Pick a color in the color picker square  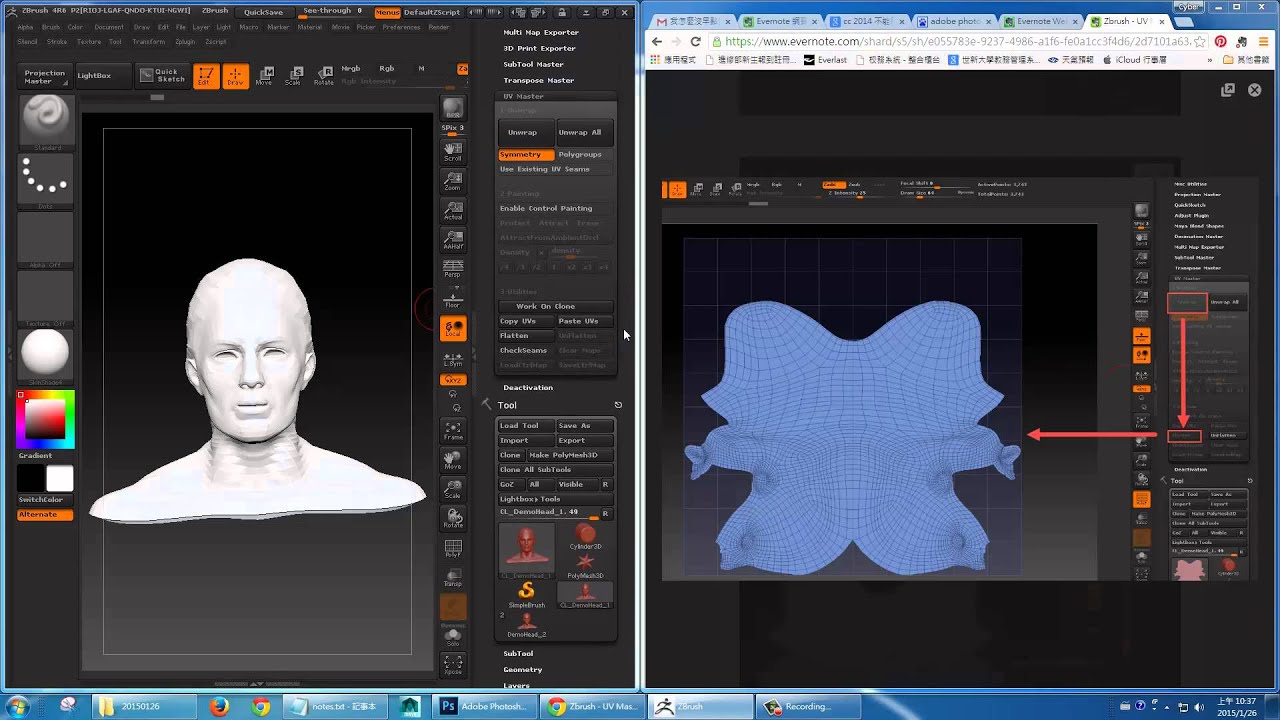click(x=45, y=419)
